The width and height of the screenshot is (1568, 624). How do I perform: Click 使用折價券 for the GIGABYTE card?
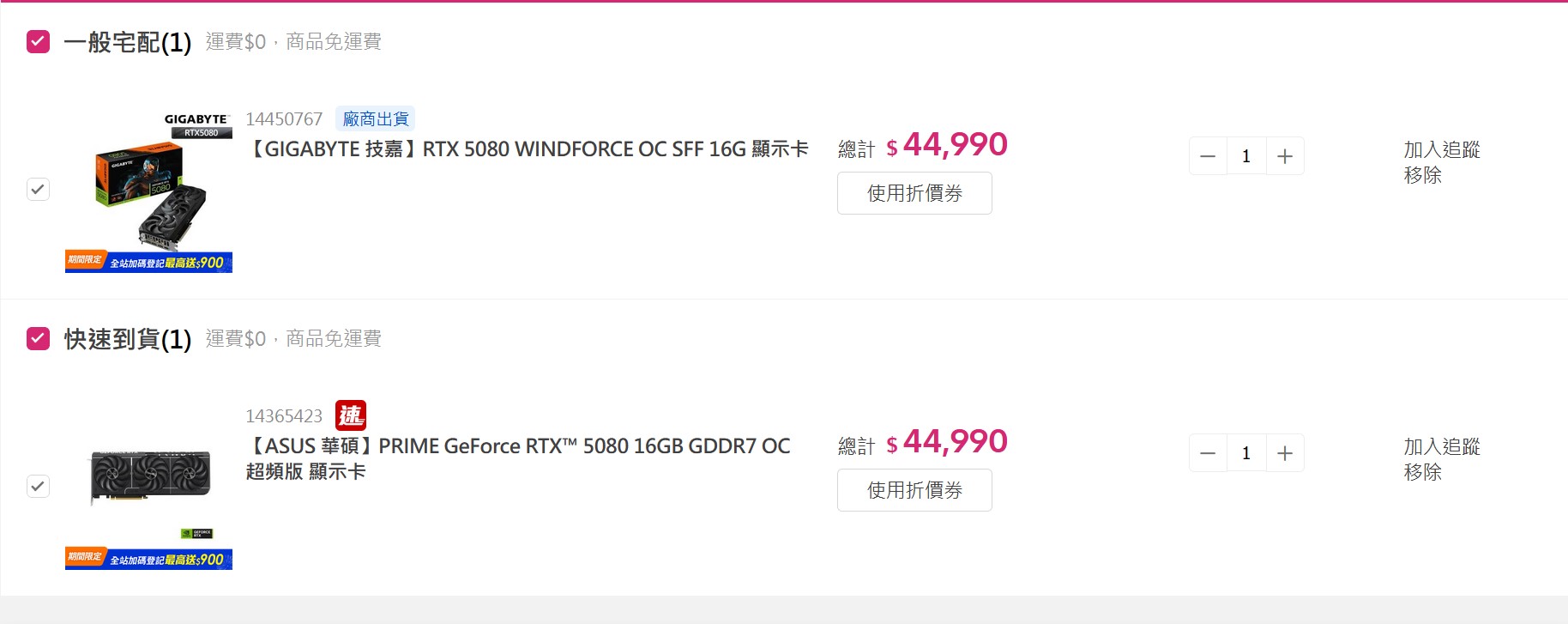point(914,193)
